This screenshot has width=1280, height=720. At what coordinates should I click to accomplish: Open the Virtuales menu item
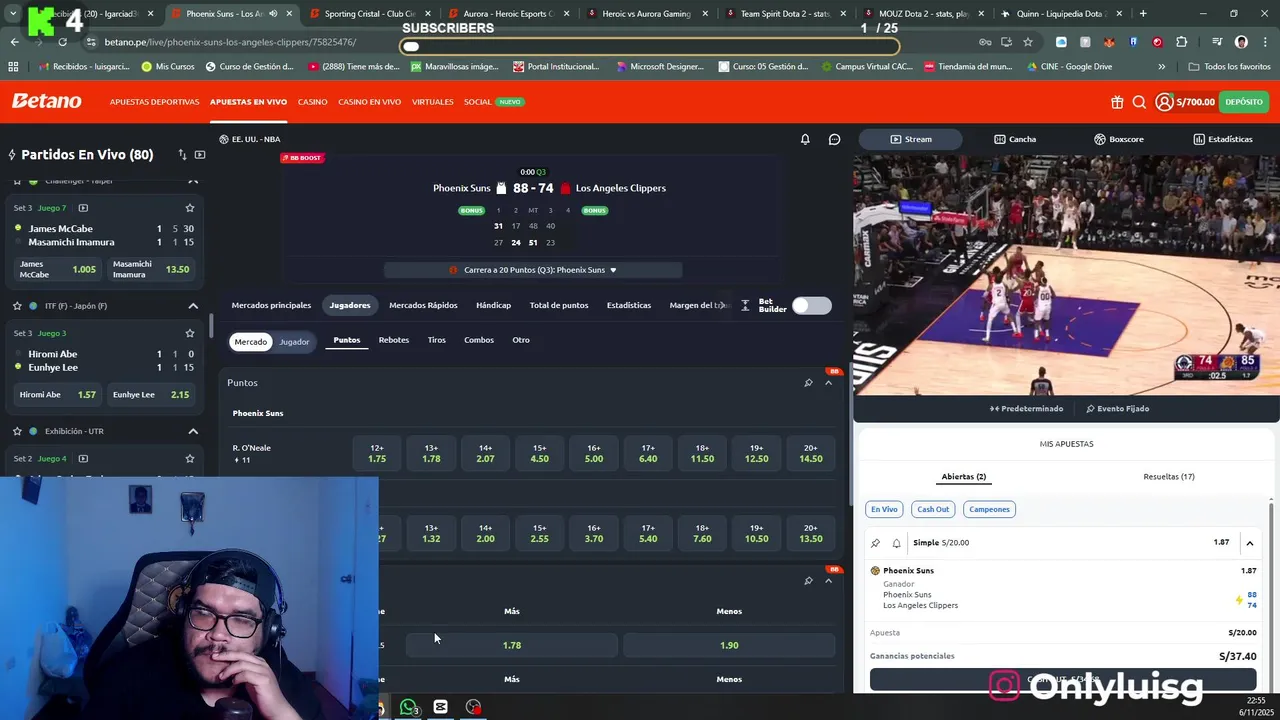tap(433, 102)
